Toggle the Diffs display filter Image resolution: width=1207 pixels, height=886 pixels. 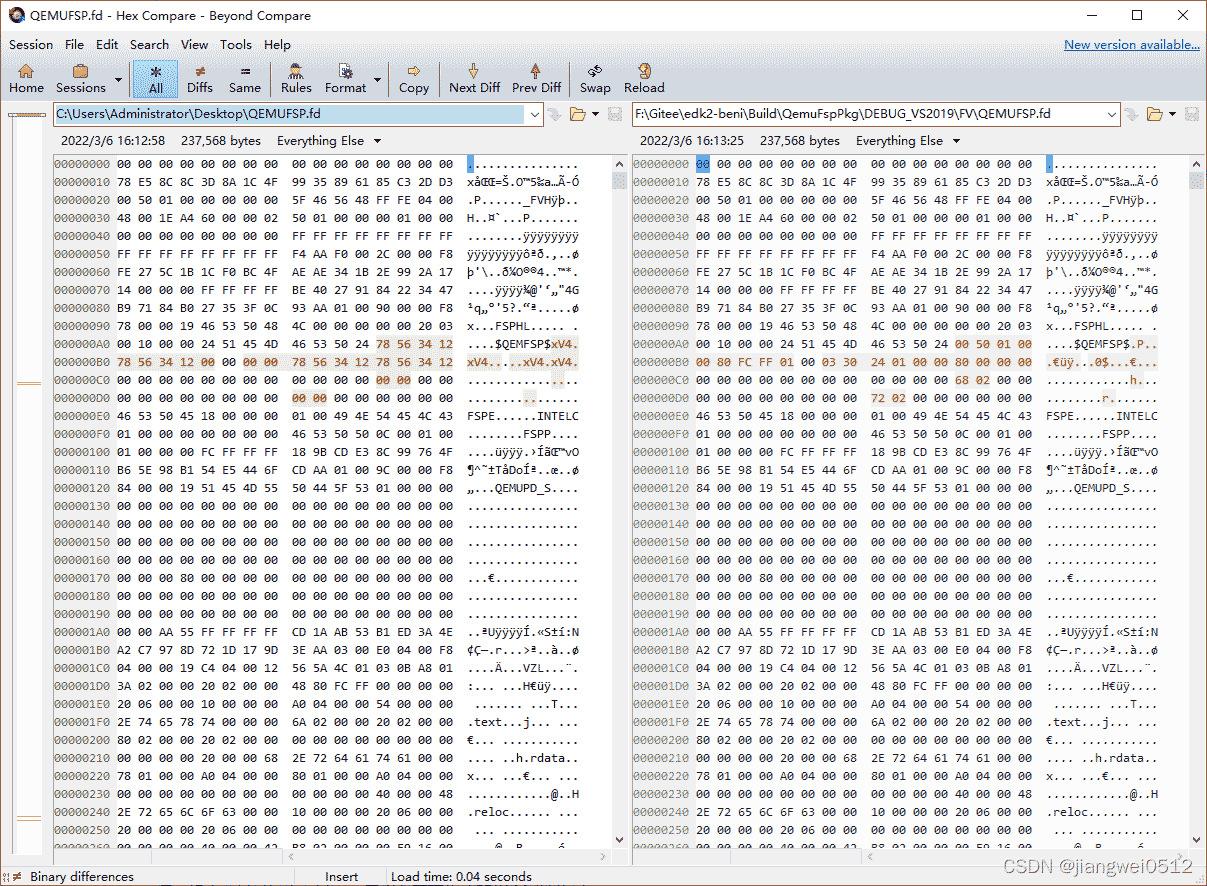[x=200, y=78]
